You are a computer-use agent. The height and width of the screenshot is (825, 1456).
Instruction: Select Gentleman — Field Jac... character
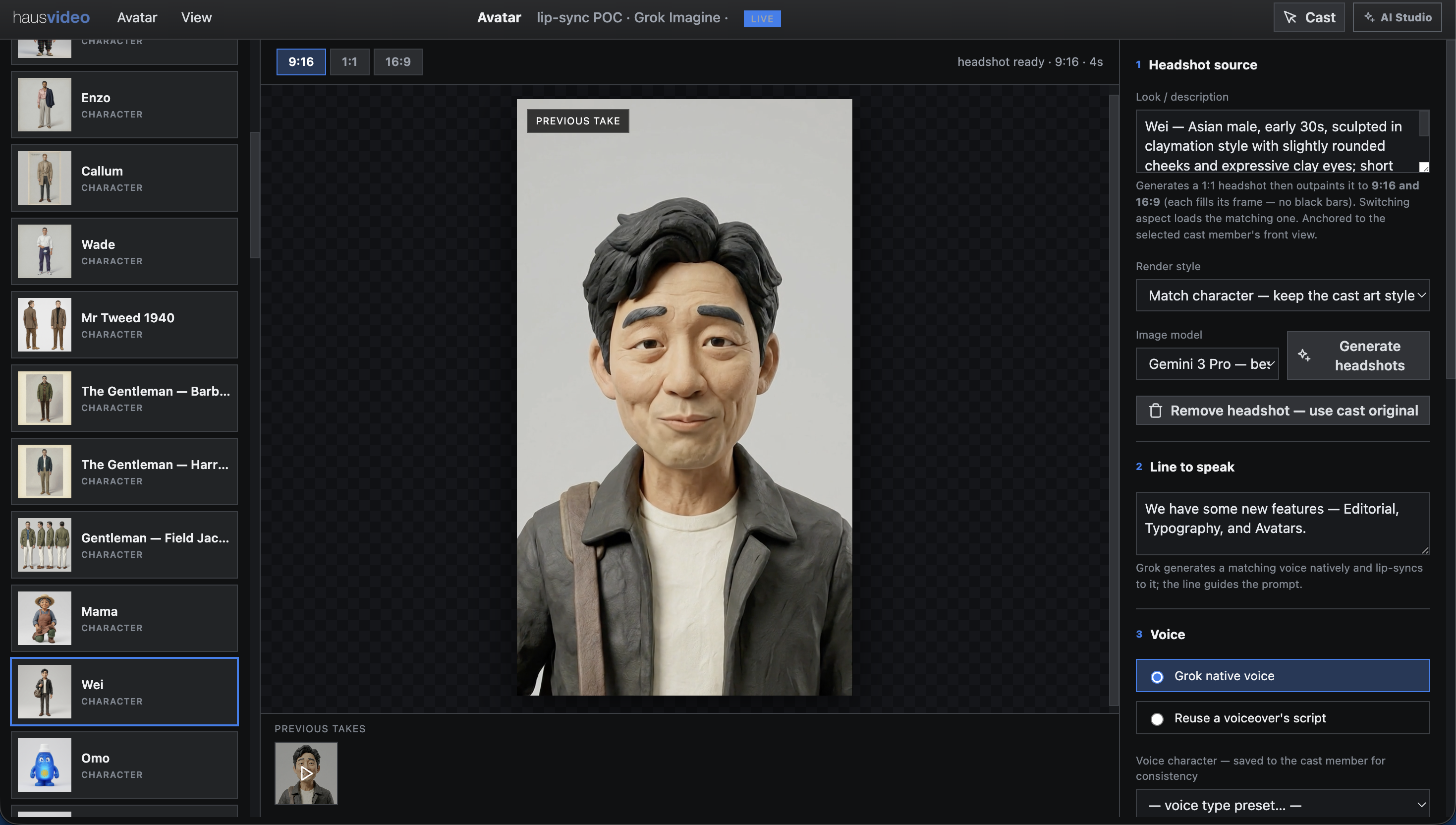tap(124, 544)
